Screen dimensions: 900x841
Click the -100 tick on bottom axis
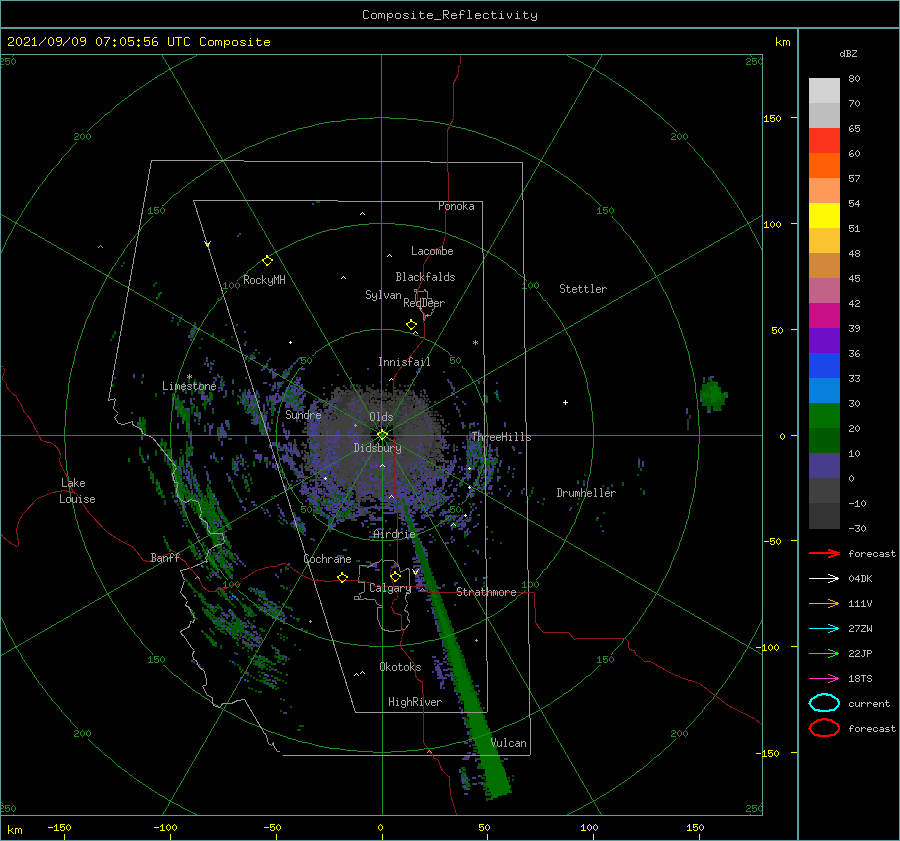(165, 827)
